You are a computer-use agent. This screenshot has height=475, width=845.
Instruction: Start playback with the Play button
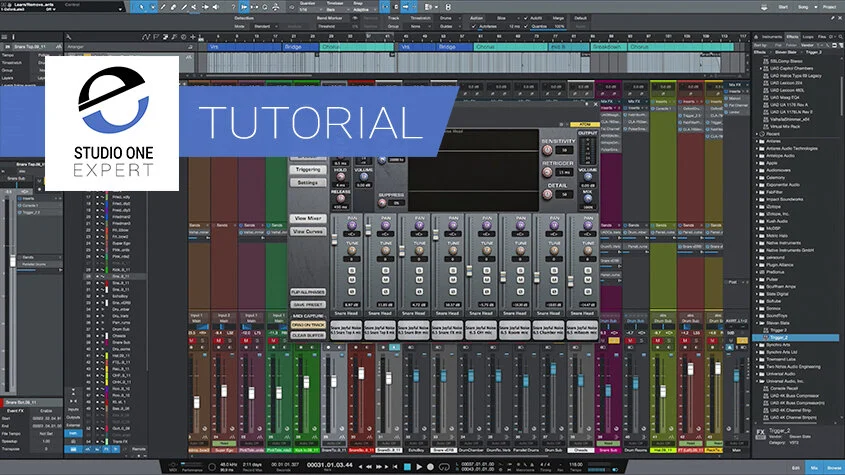click(419, 467)
